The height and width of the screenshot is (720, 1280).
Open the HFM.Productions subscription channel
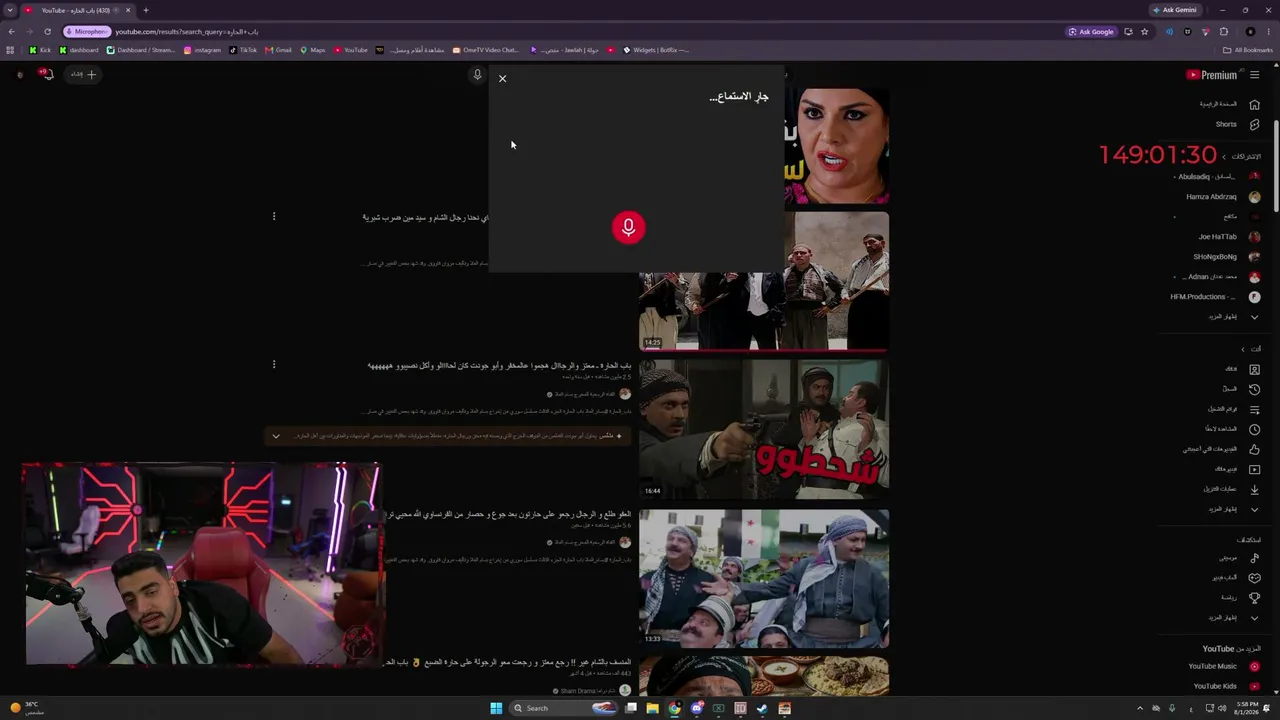1215,297
